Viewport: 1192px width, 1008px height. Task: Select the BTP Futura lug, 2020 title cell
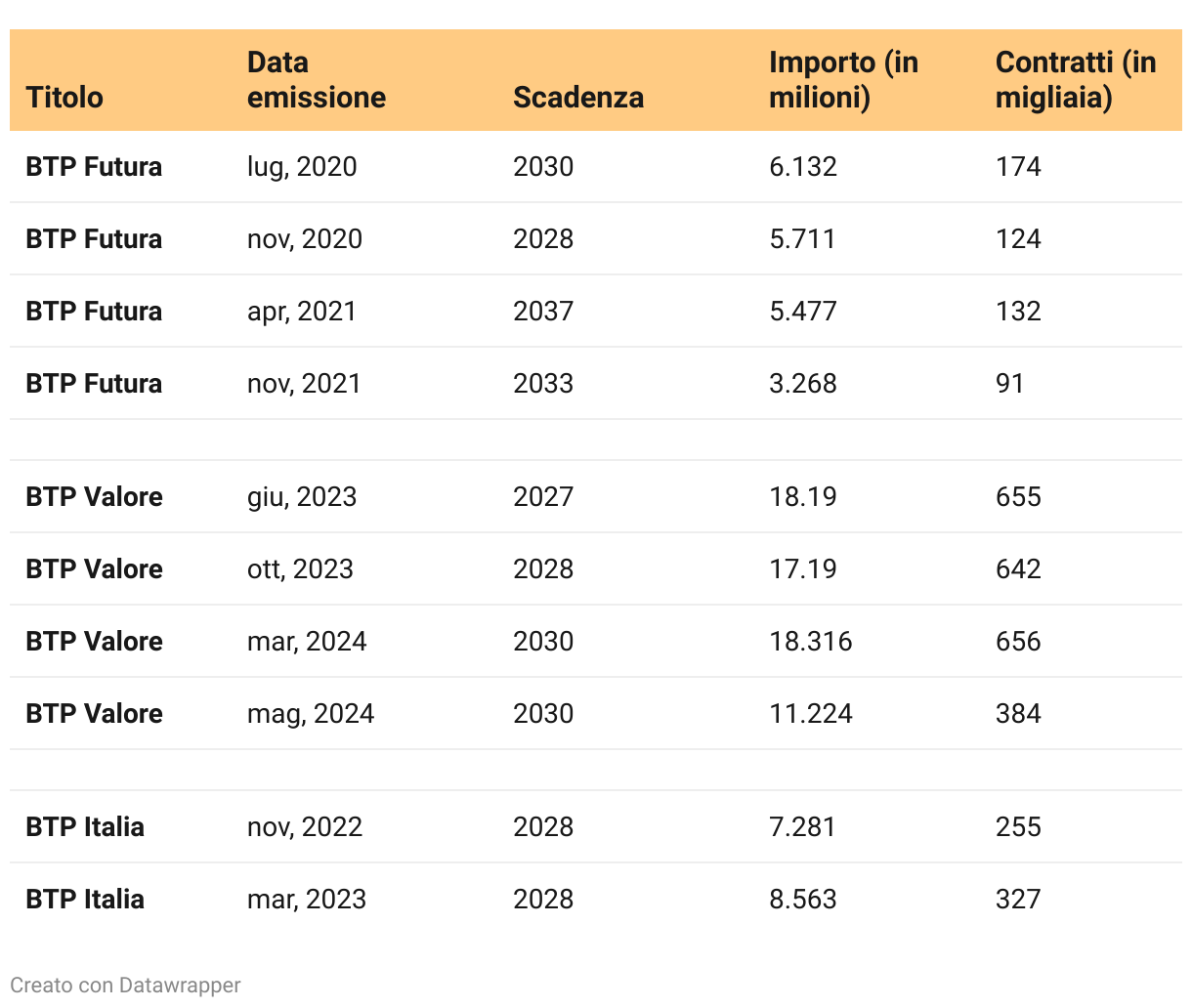(x=94, y=167)
